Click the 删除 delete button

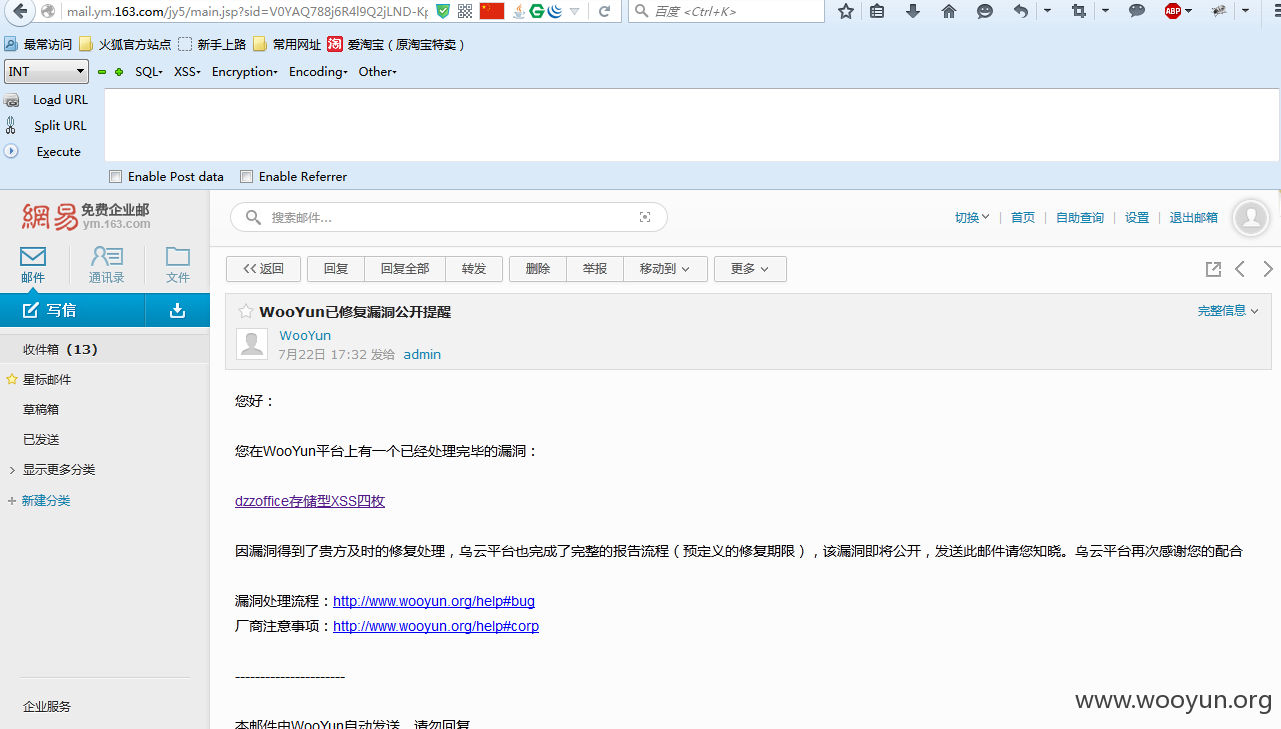click(538, 269)
